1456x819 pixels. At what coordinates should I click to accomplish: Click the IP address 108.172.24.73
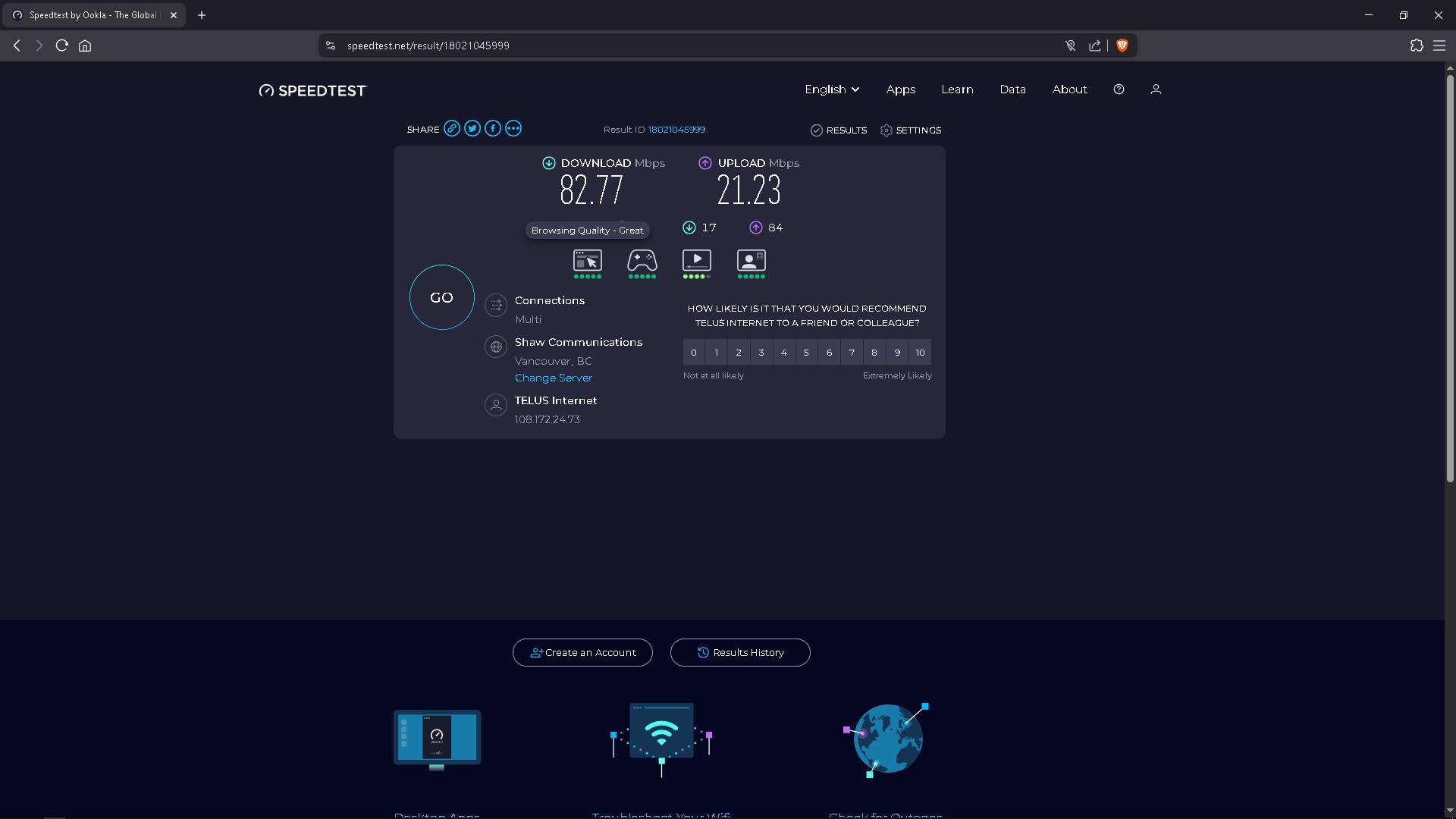[547, 419]
